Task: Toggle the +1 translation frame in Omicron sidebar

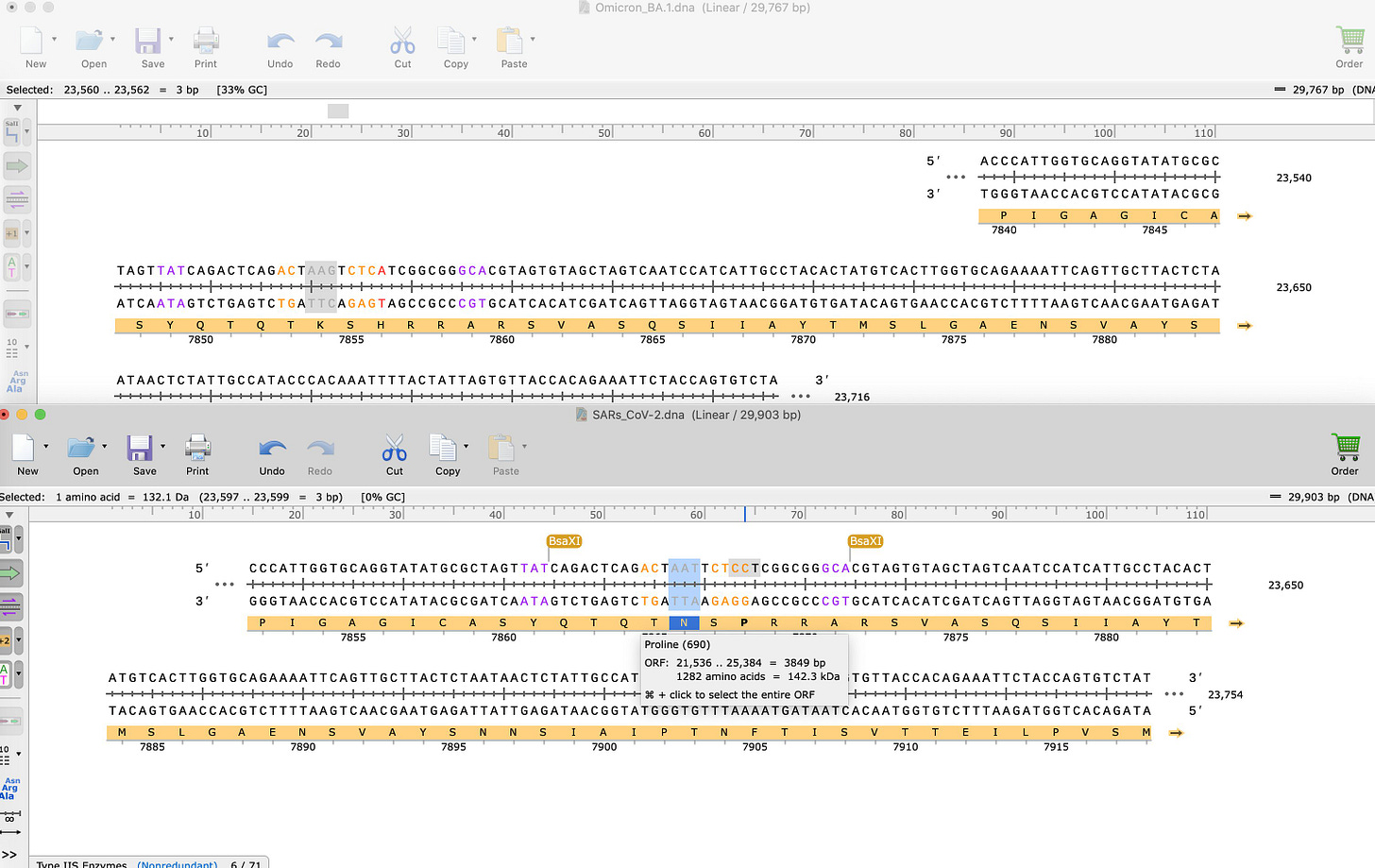Action: (x=12, y=233)
